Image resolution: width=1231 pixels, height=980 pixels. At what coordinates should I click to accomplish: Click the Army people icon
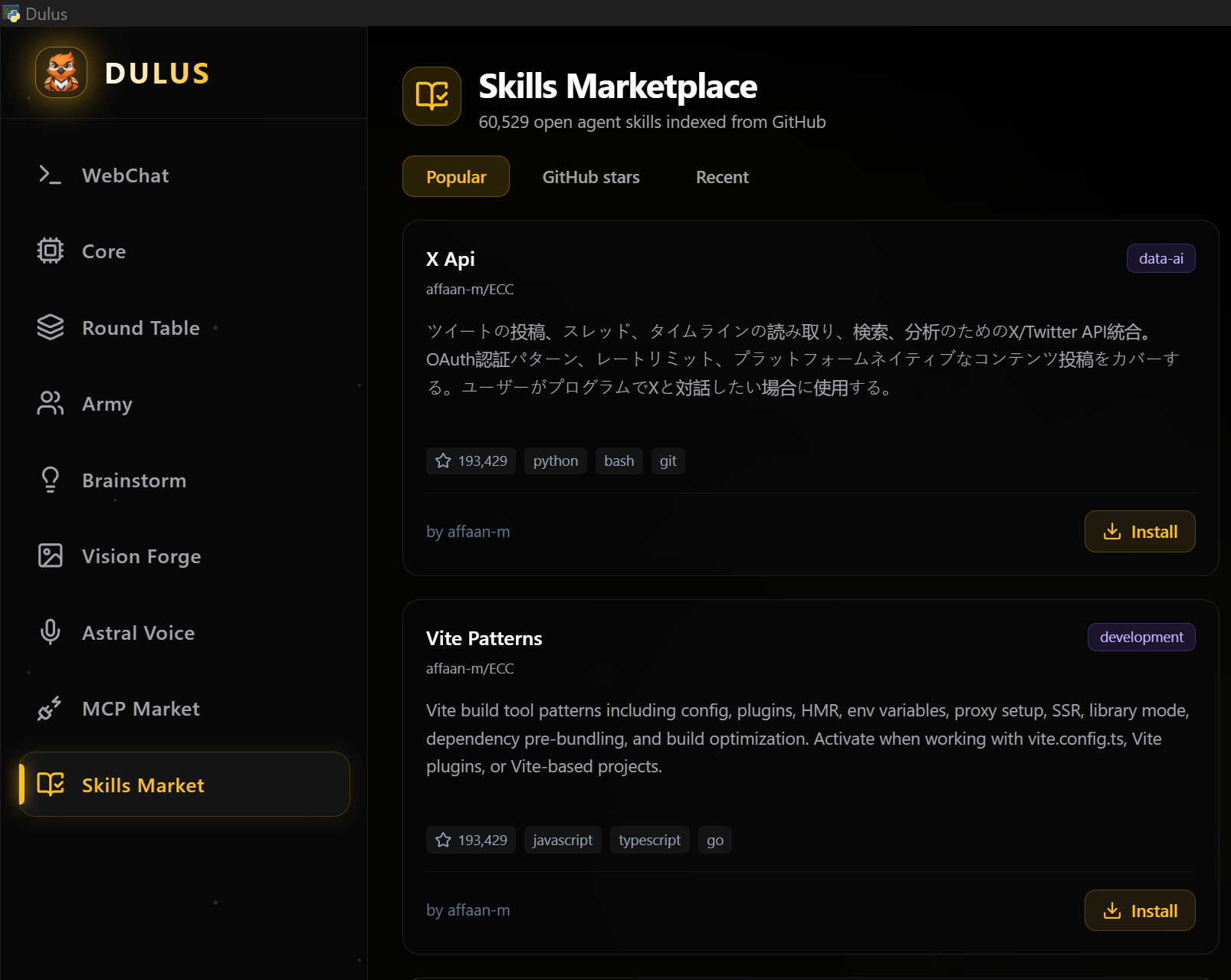[50, 404]
